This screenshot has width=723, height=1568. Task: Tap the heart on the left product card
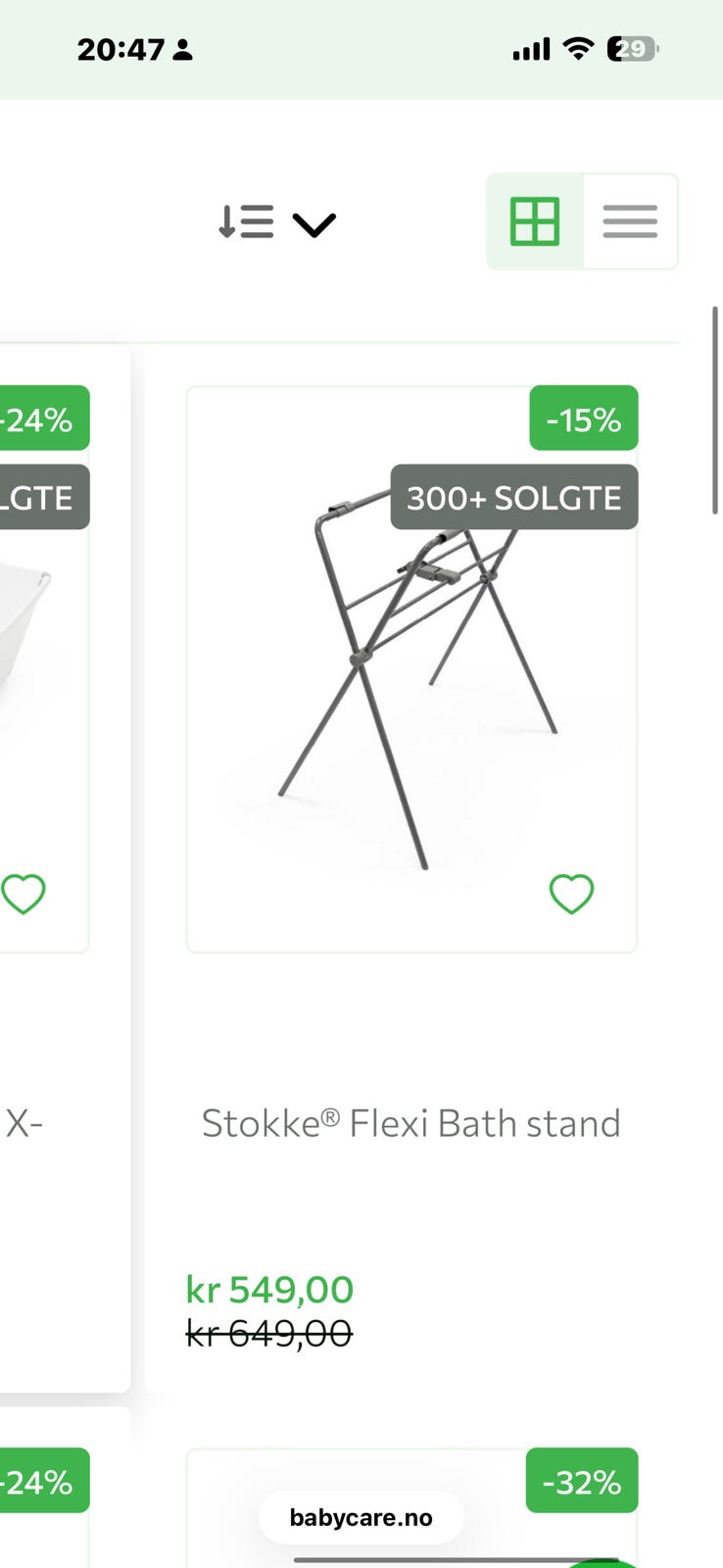coord(24,894)
